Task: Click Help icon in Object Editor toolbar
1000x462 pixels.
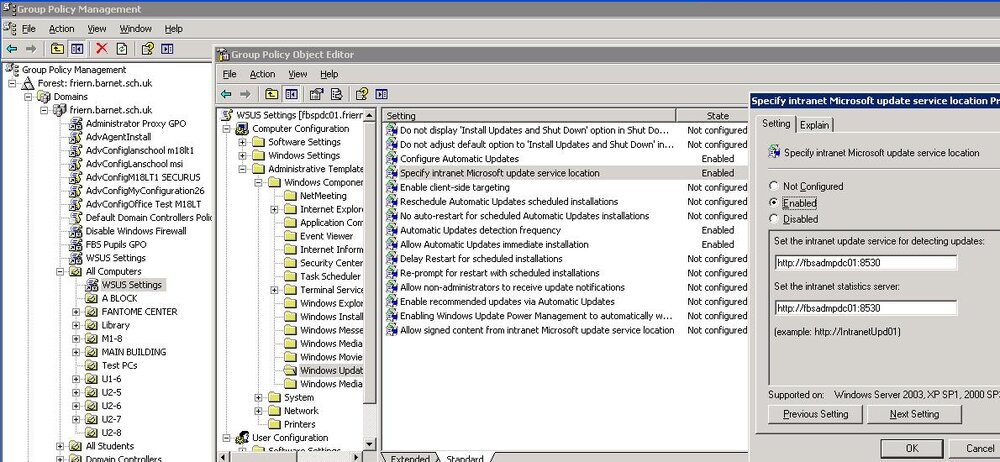Action: (x=362, y=94)
